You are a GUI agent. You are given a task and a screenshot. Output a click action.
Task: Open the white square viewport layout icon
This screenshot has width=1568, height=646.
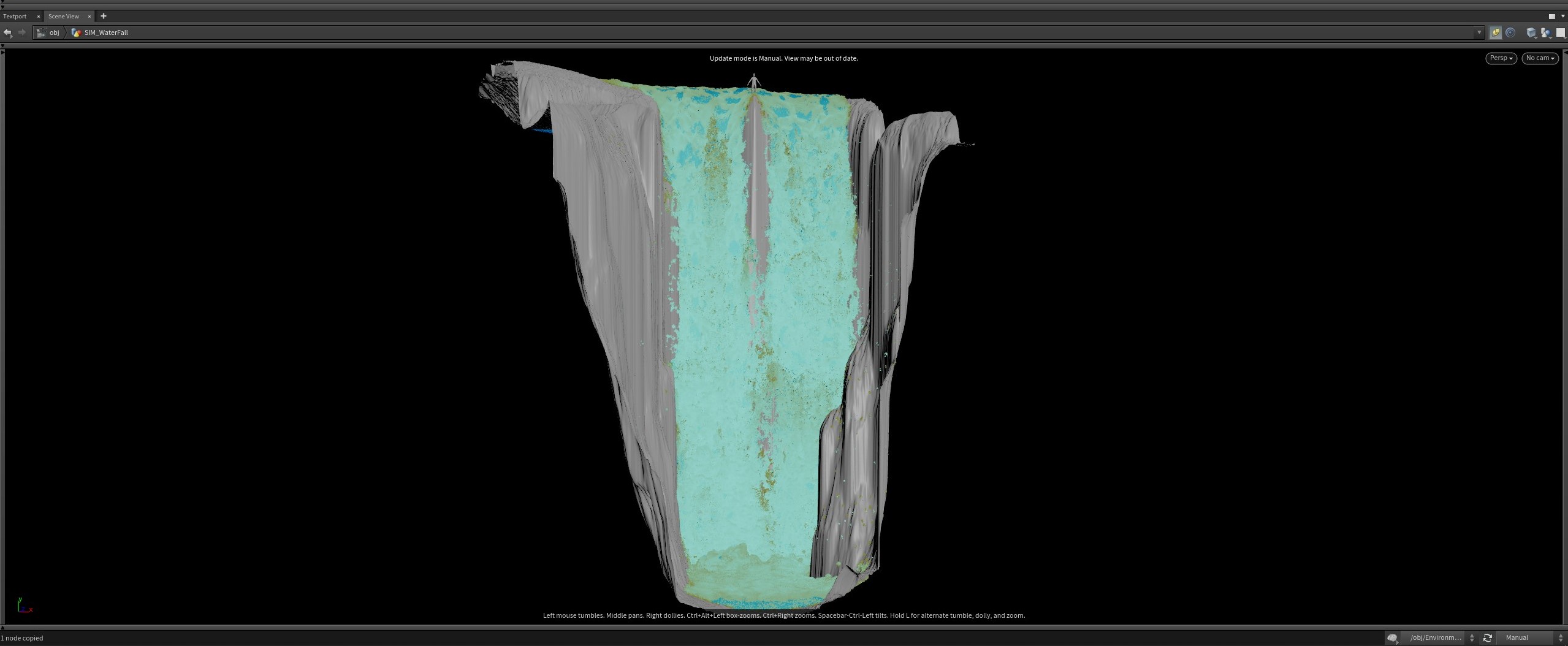coord(1561,33)
